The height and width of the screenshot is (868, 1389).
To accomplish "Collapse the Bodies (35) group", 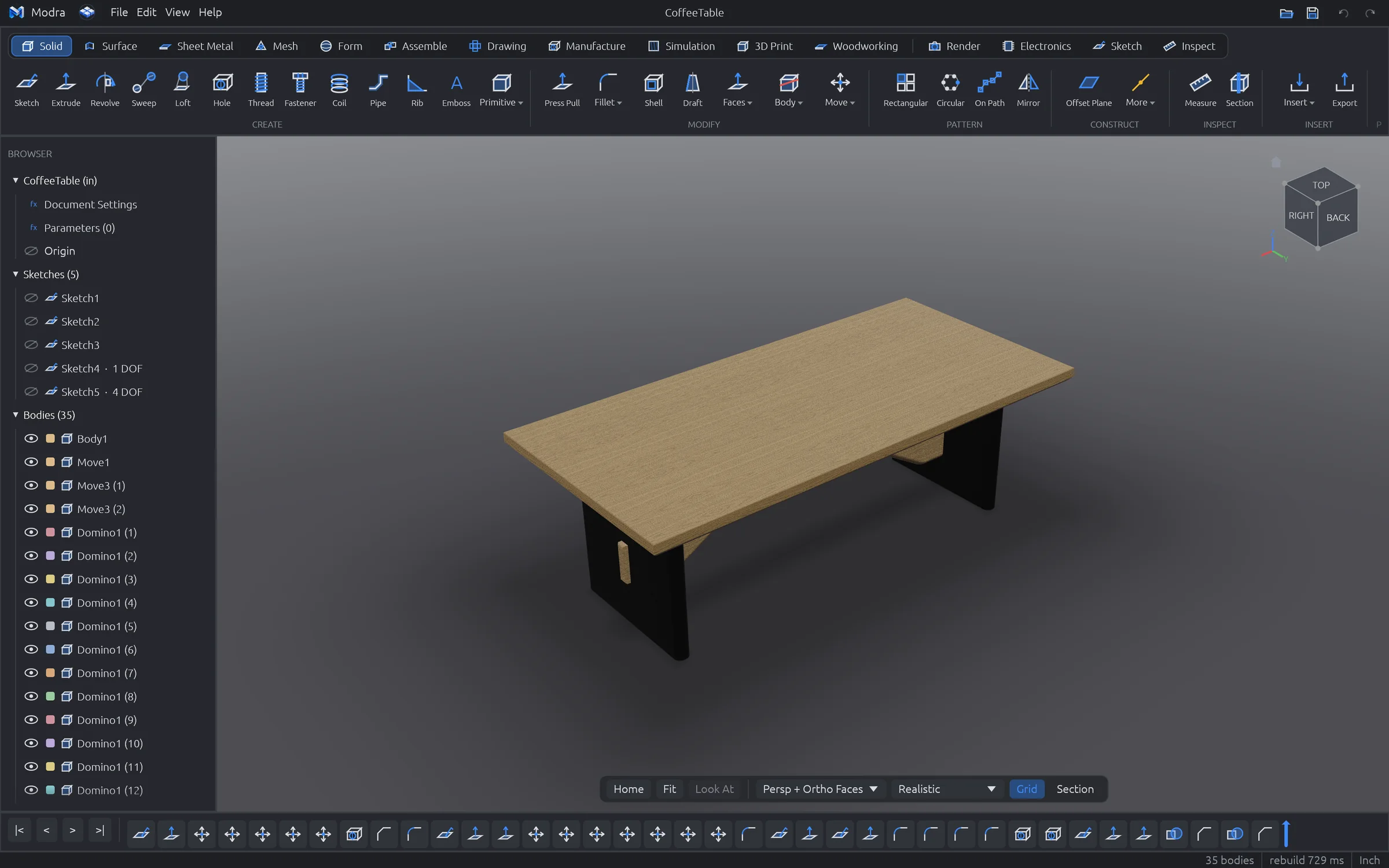I will point(16,415).
